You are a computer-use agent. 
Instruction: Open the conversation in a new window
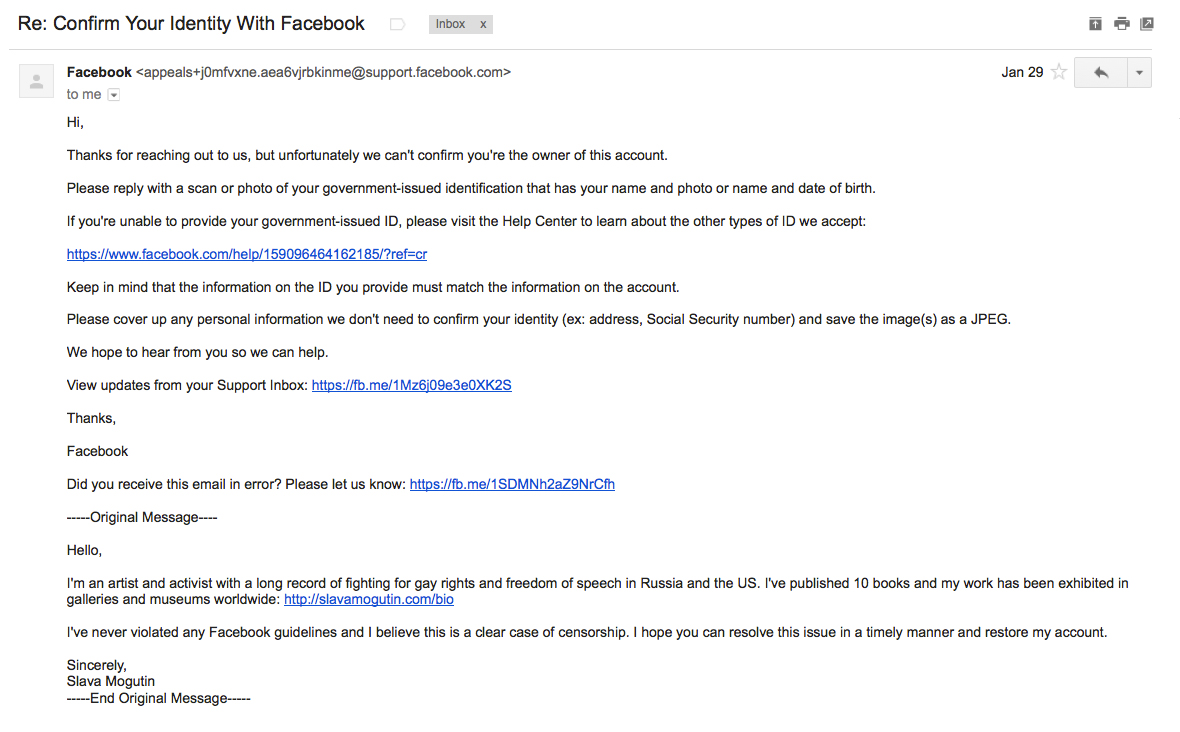(1147, 24)
